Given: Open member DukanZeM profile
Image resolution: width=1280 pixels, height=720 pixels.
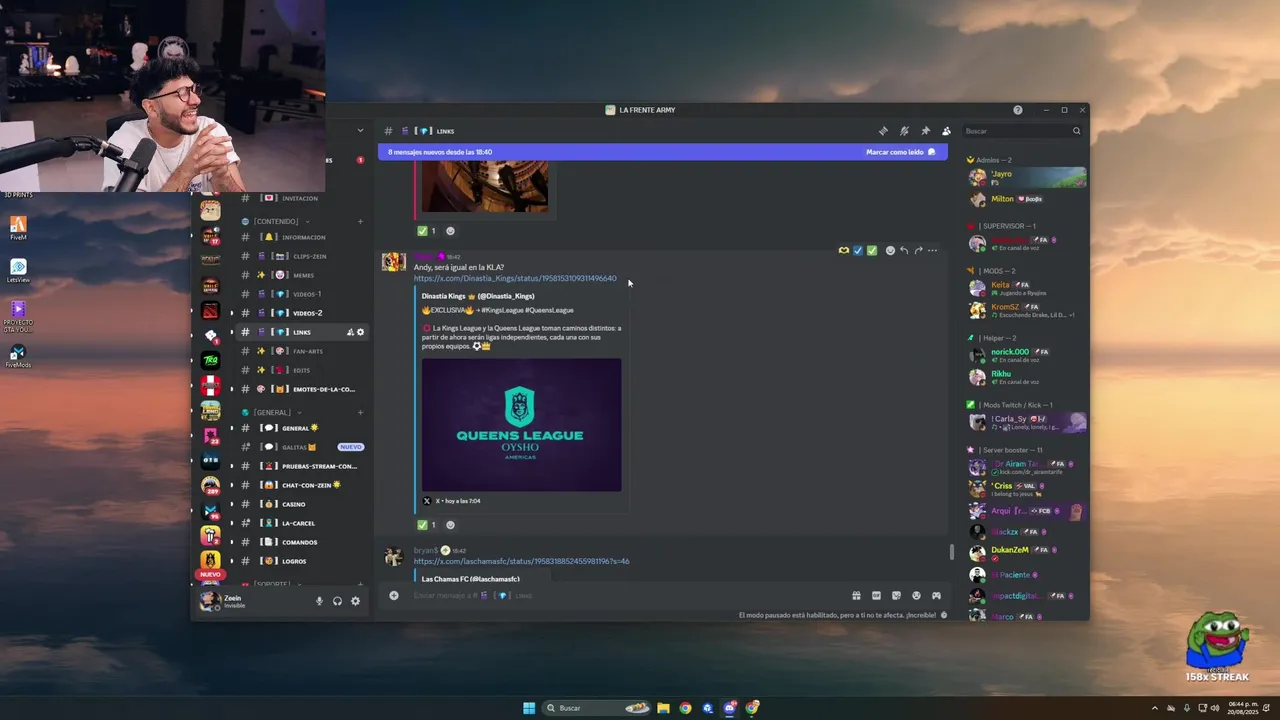Looking at the screenshot, I should click(1027, 553).
